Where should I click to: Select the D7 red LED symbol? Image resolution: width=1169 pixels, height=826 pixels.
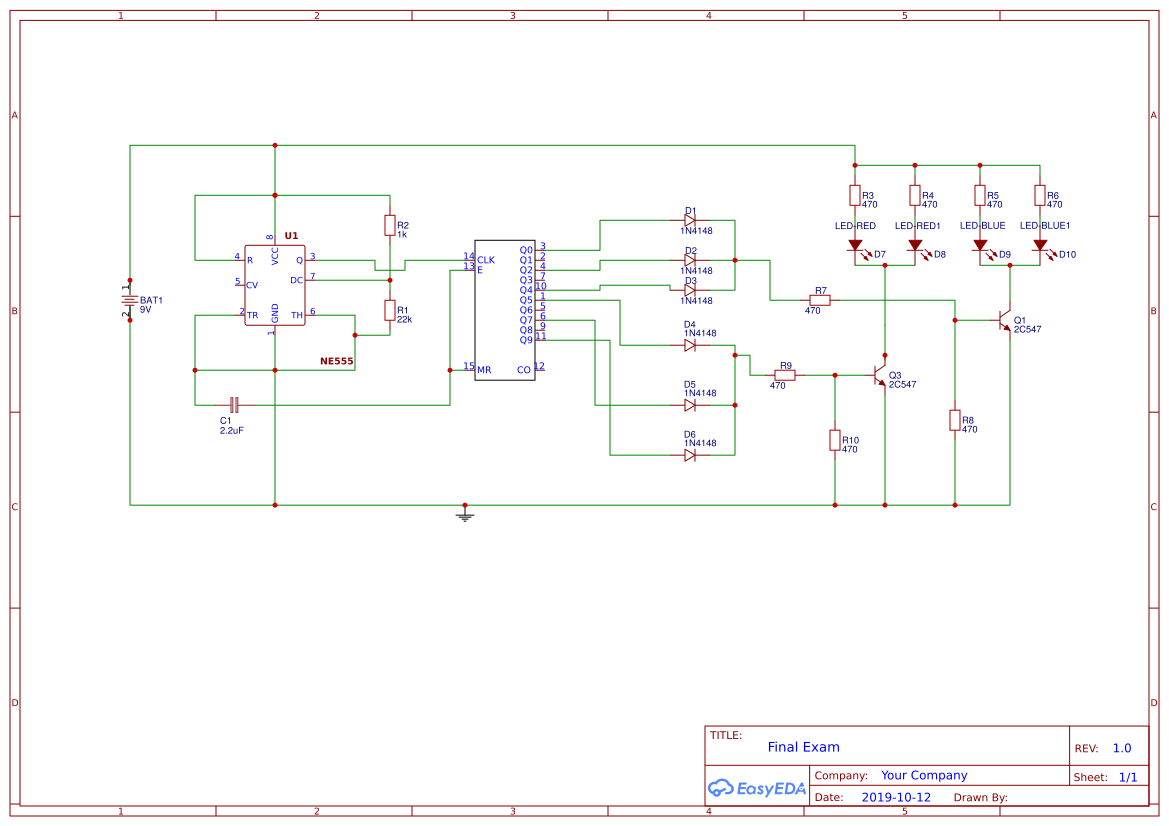855,245
